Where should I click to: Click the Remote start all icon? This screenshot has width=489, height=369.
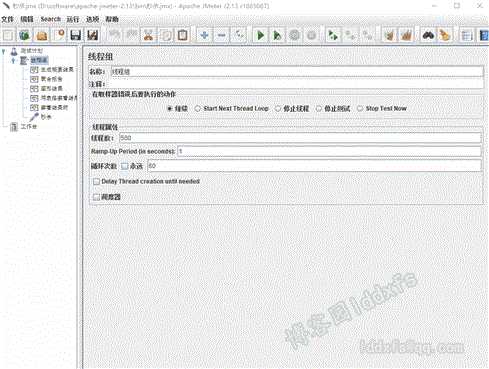coord(333,35)
